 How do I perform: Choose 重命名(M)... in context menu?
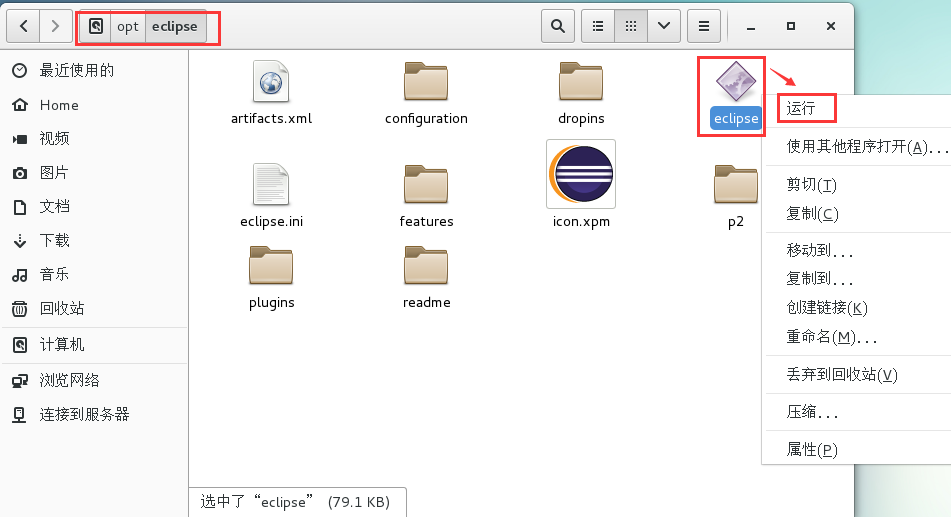pos(856,336)
